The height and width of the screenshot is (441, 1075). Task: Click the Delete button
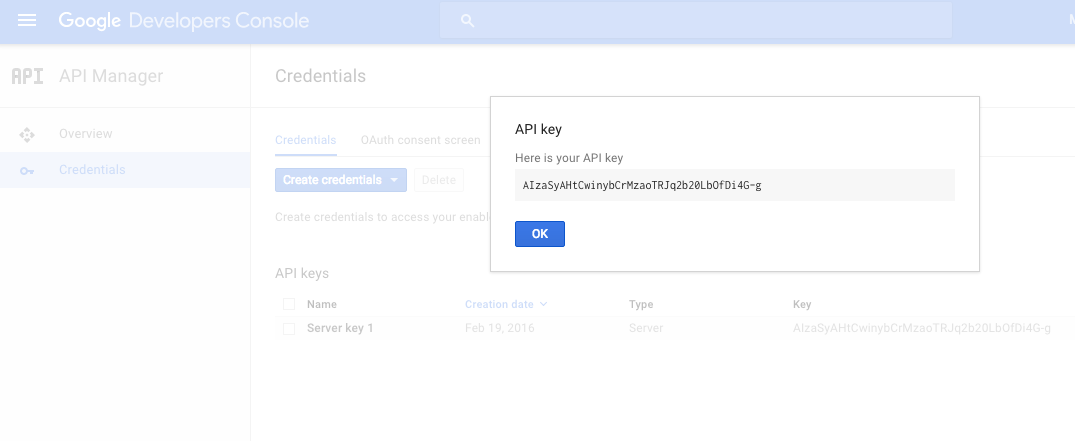(439, 180)
